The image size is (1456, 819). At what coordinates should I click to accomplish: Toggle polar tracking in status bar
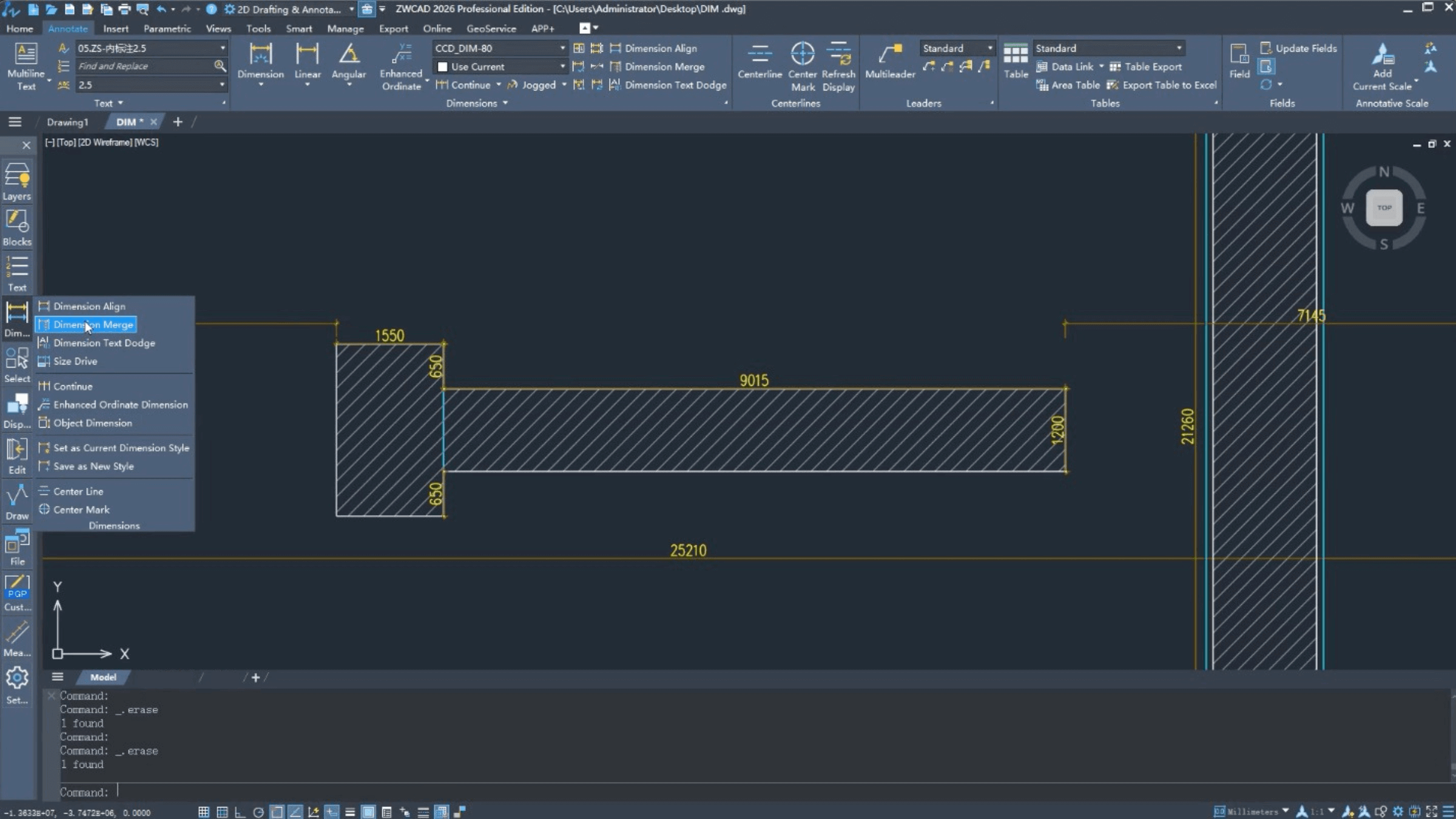point(258,812)
